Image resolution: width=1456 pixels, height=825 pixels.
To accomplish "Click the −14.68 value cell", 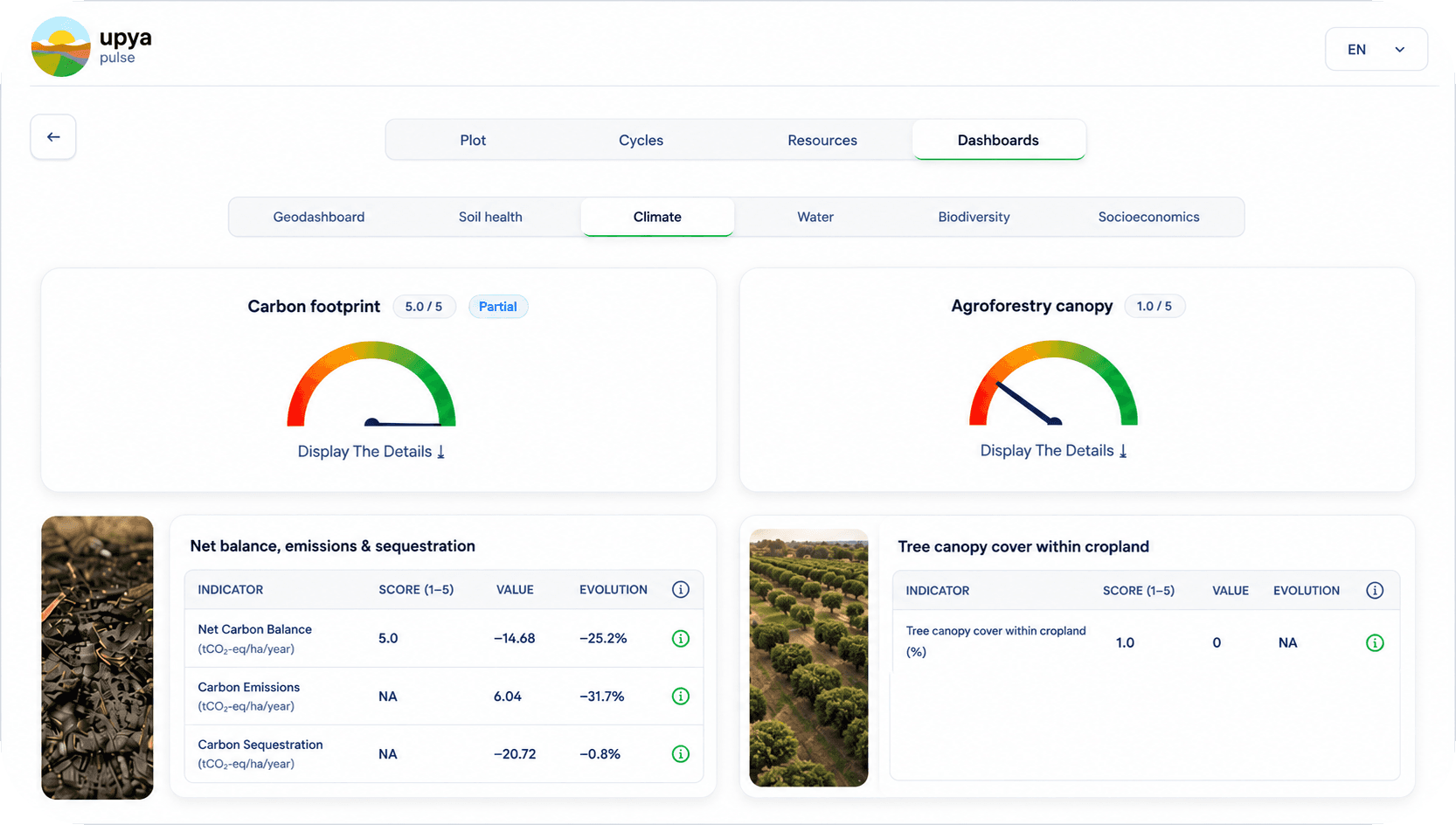I will [x=514, y=639].
